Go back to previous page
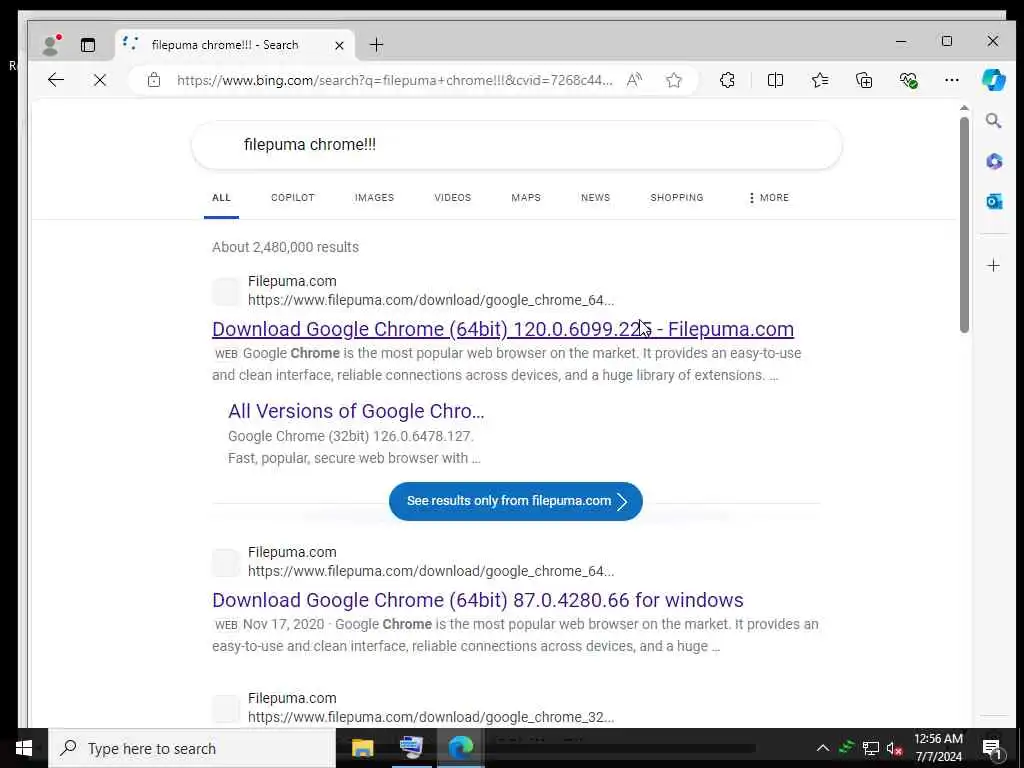The height and width of the screenshot is (768, 1024). click(x=56, y=80)
